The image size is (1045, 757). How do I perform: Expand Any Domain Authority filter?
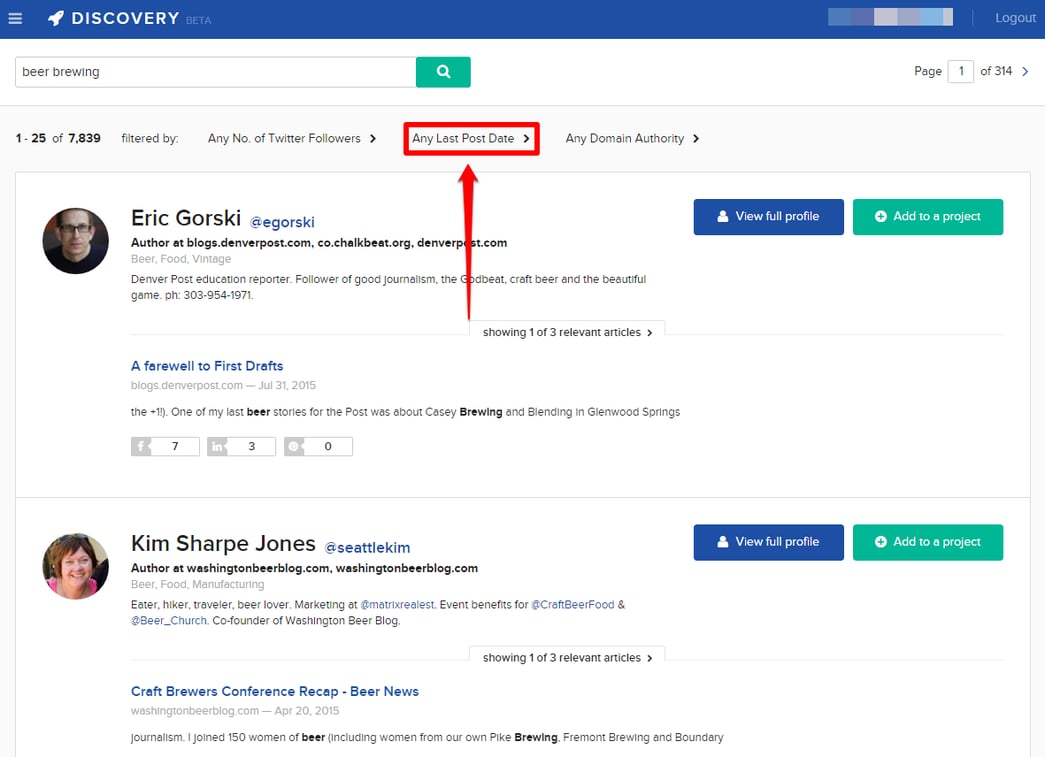click(632, 139)
